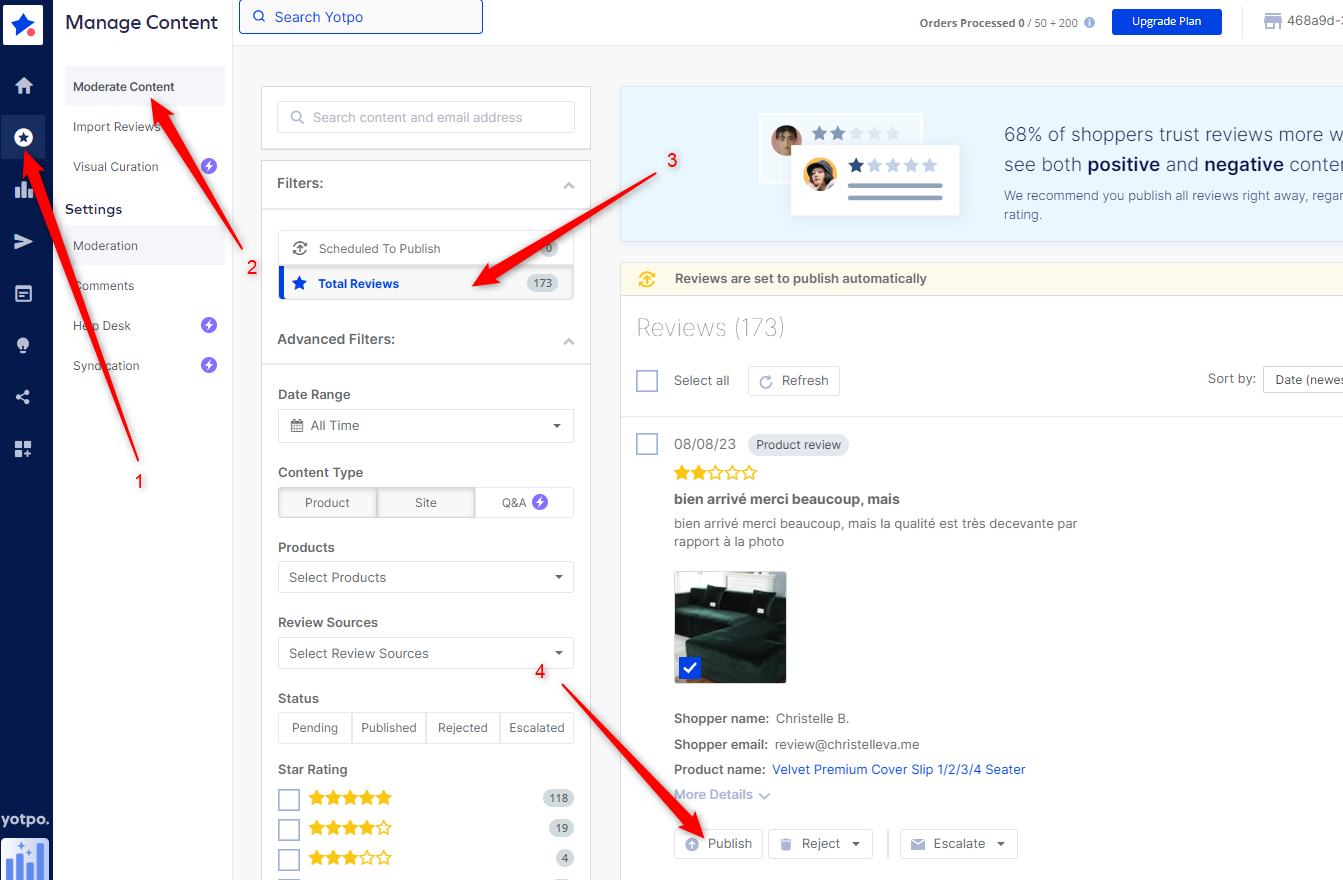Click the review's two-star rating
1343x880 pixels.
(715, 472)
